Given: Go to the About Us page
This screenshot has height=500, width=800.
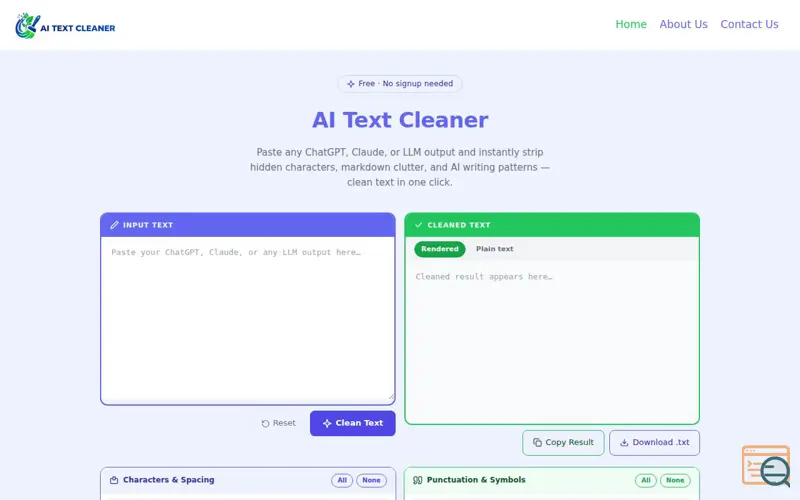Looking at the screenshot, I should tap(683, 24).
